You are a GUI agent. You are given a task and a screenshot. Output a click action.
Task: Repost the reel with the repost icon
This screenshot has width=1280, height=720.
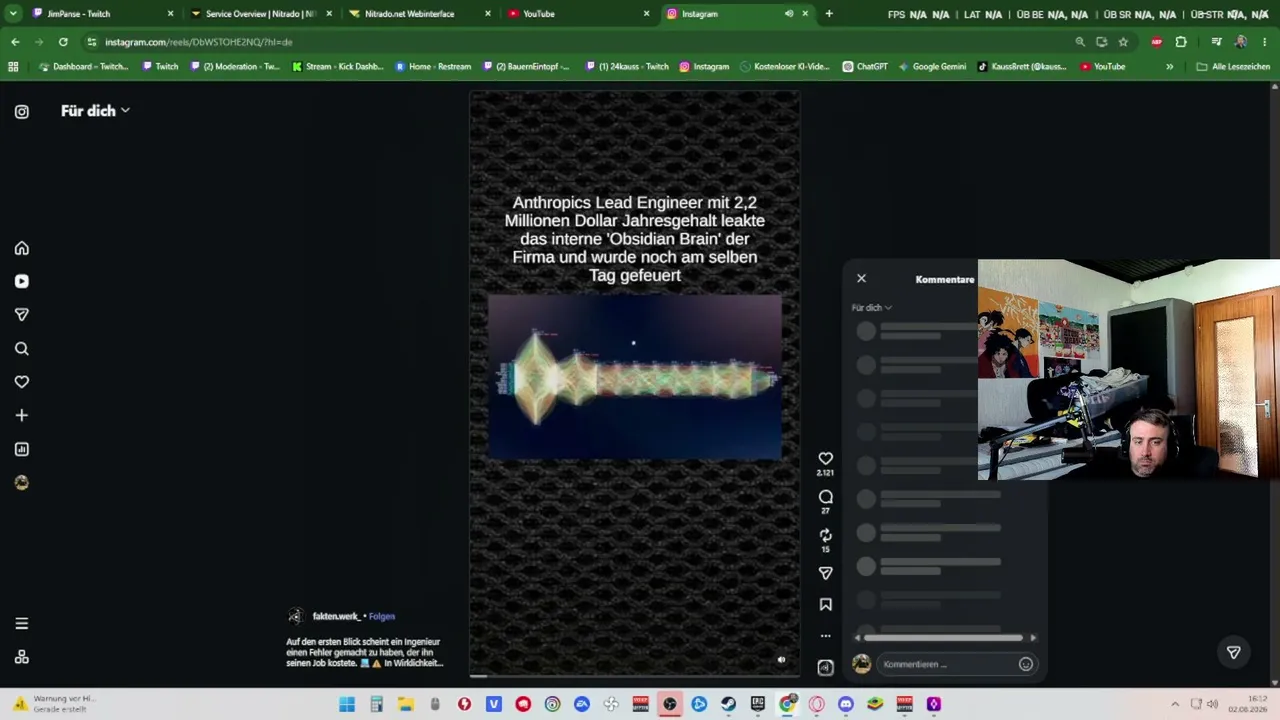(x=826, y=535)
